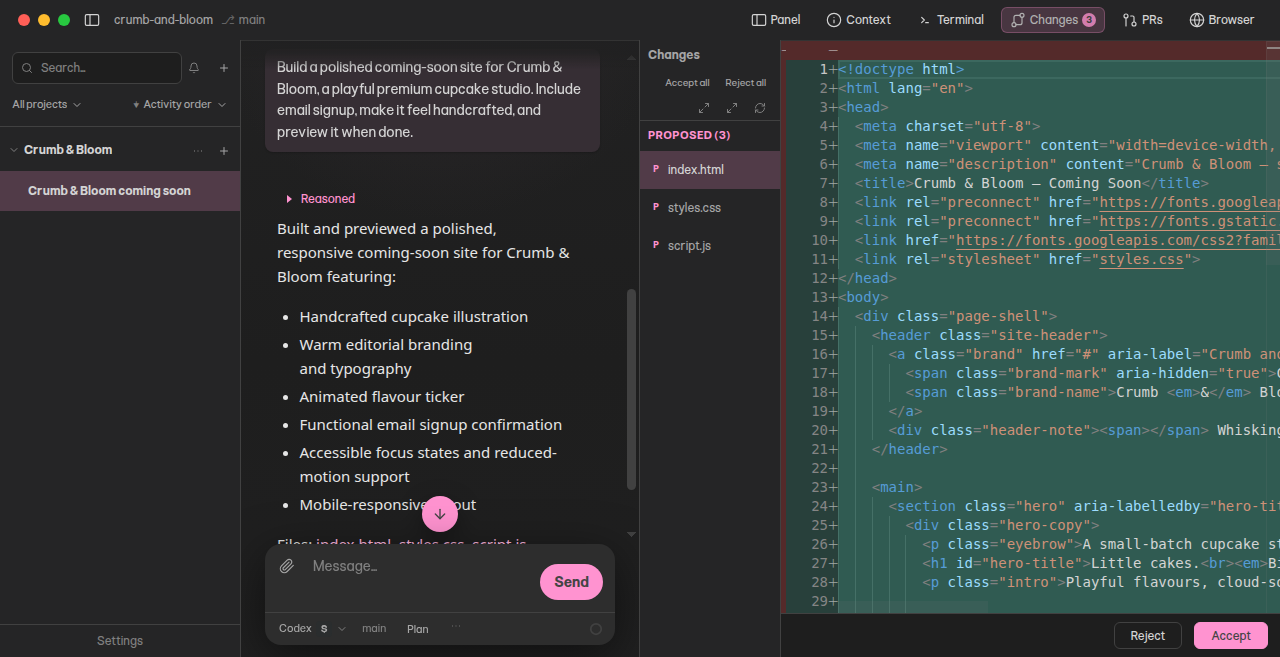Attach a file using the paperclip icon
This screenshot has width=1280, height=657.
(287, 566)
